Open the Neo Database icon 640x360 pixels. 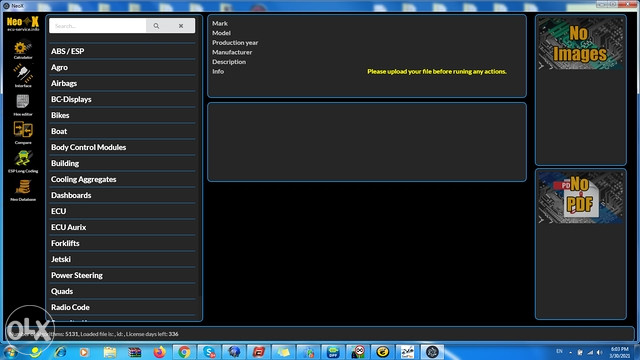point(23,190)
